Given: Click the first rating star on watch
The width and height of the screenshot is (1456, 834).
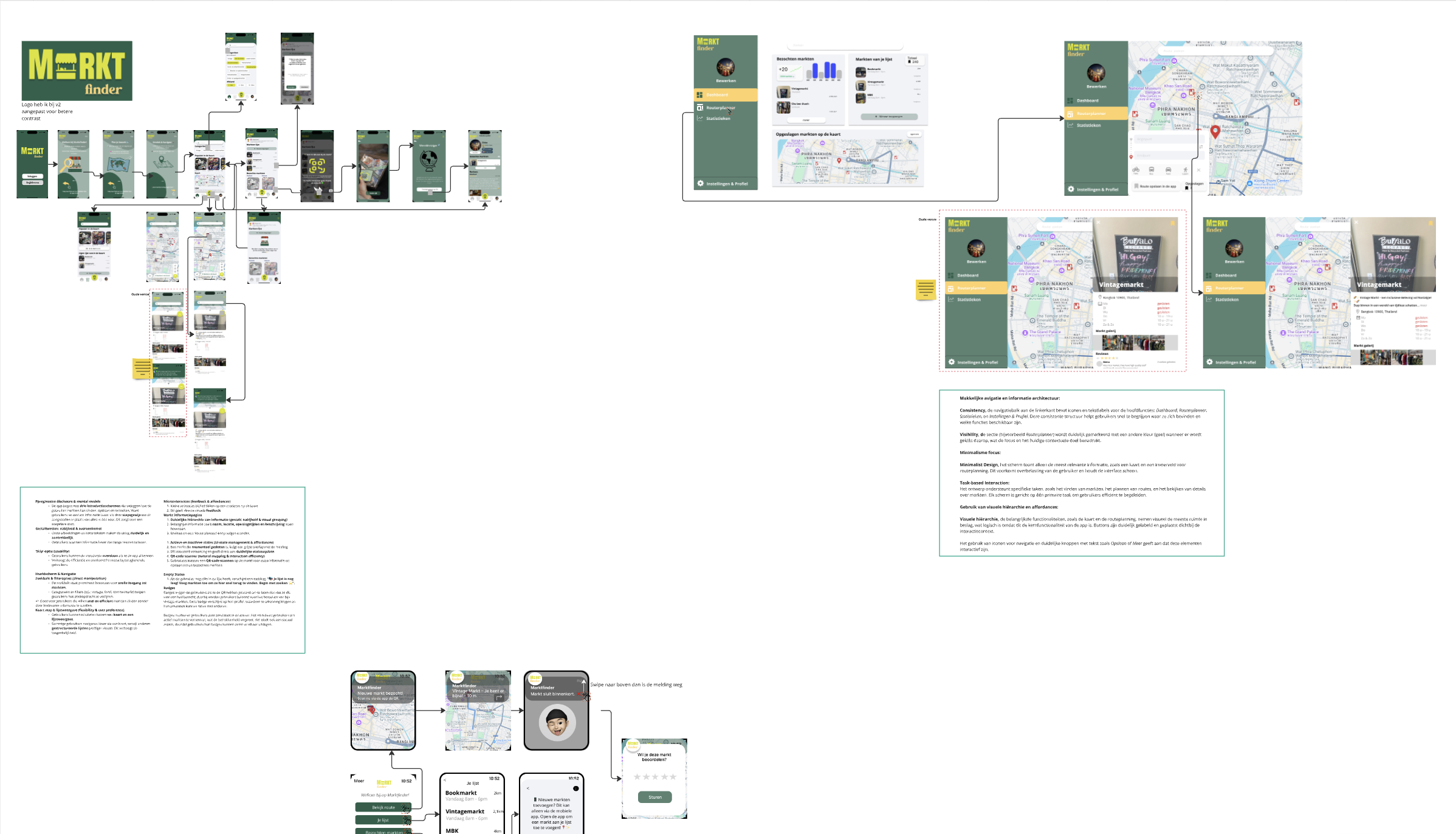Looking at the screenshot, I should [x=637, y=777].
